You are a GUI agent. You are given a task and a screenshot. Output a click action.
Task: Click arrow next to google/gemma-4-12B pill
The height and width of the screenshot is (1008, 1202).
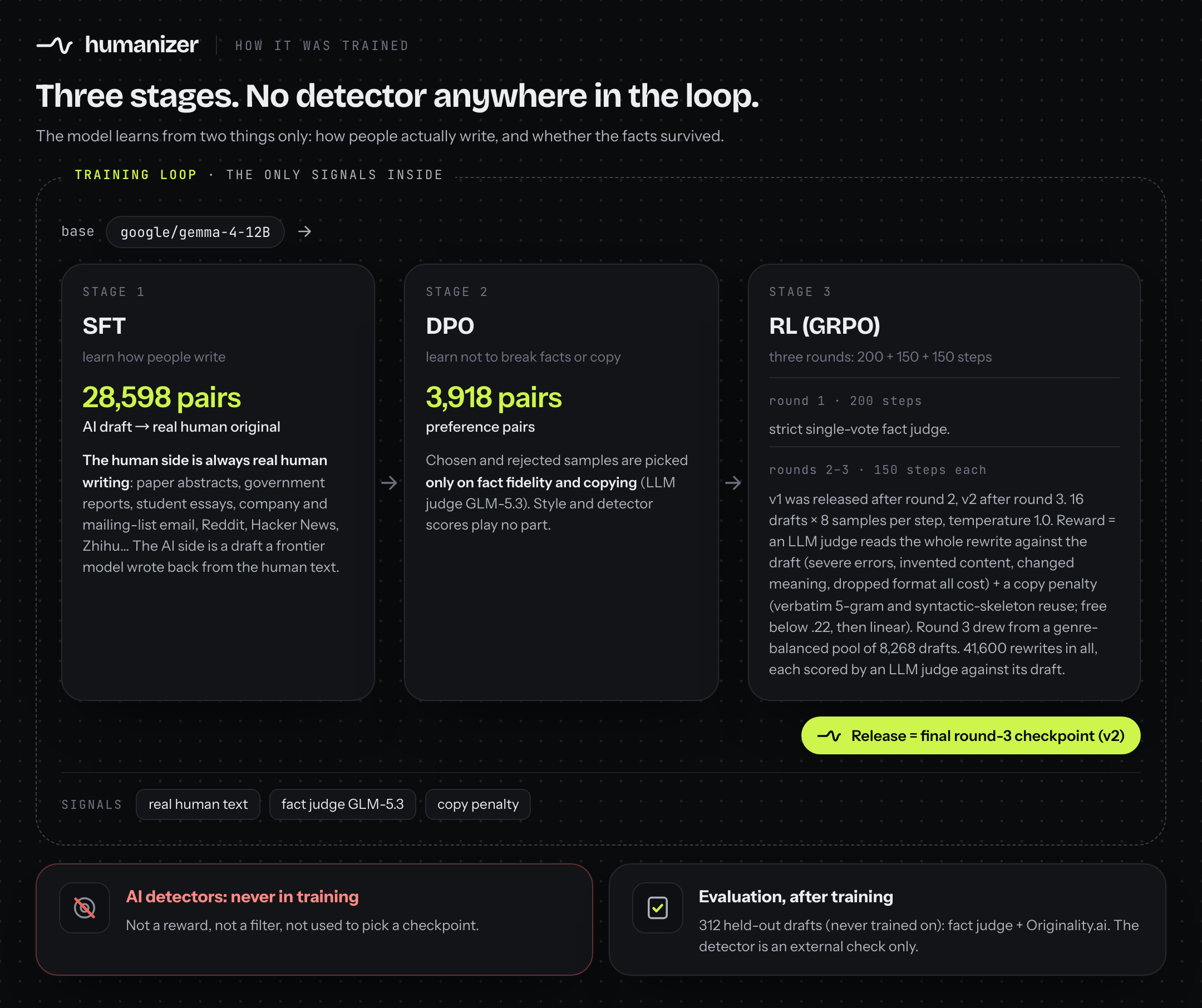click(304, 231)
